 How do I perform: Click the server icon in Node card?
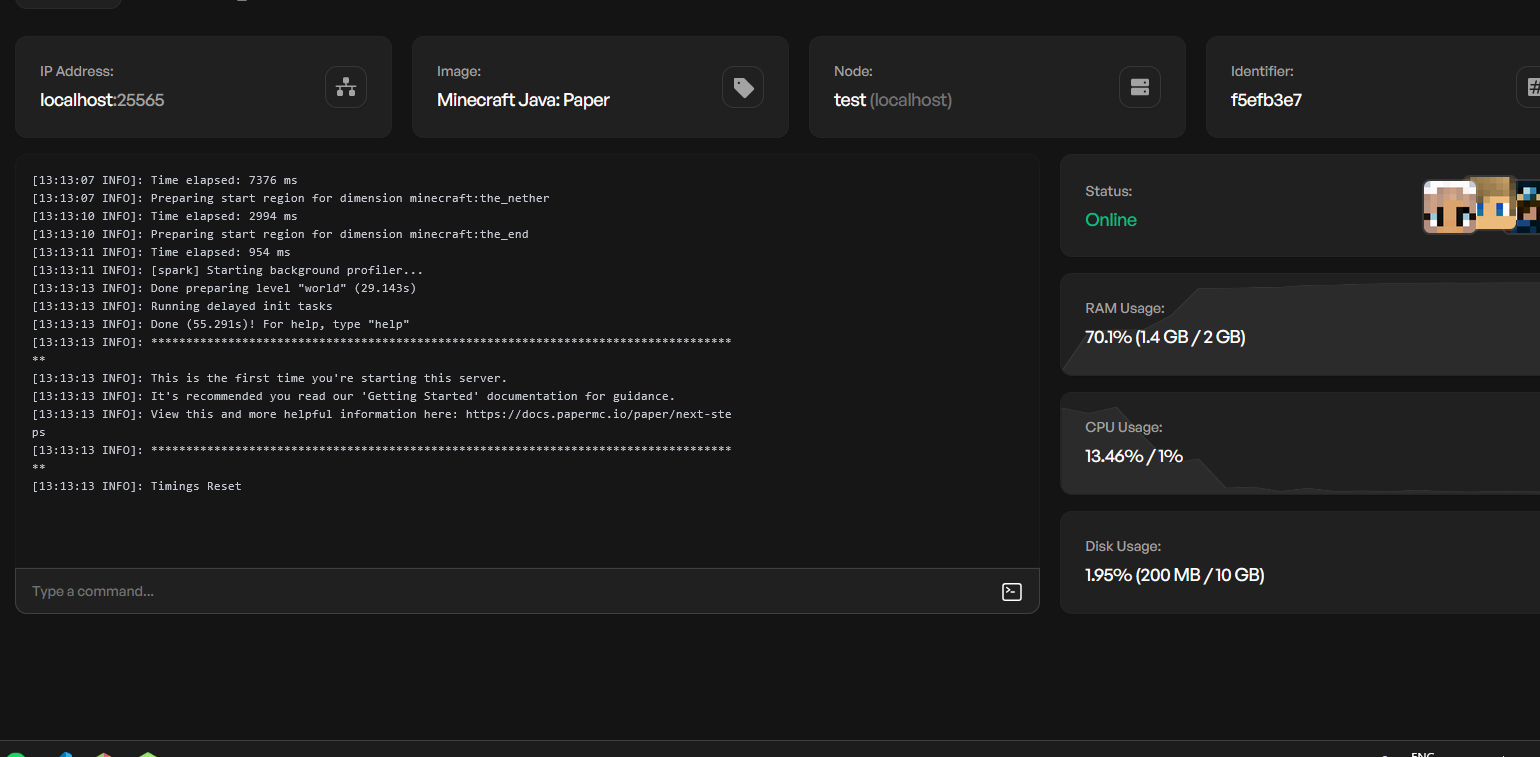(x=1140, y=87)
